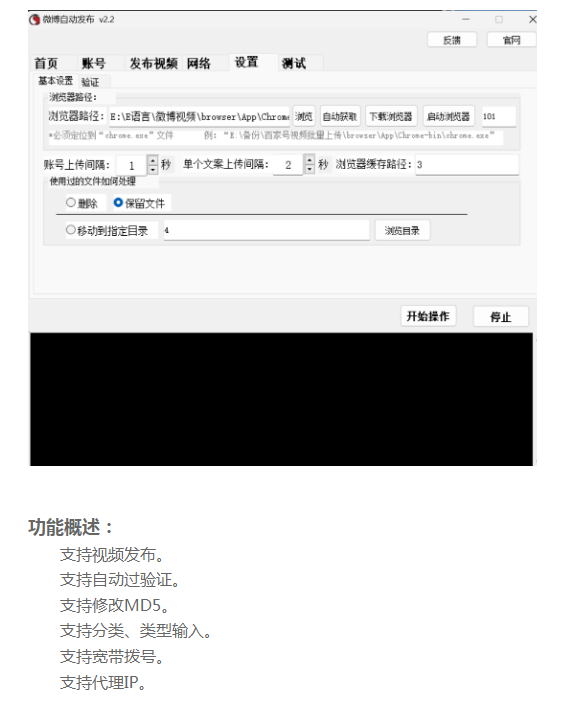The width and height of the screenshot is (566, 723).
Task: Open the 官网 link button
Action: 512,40
